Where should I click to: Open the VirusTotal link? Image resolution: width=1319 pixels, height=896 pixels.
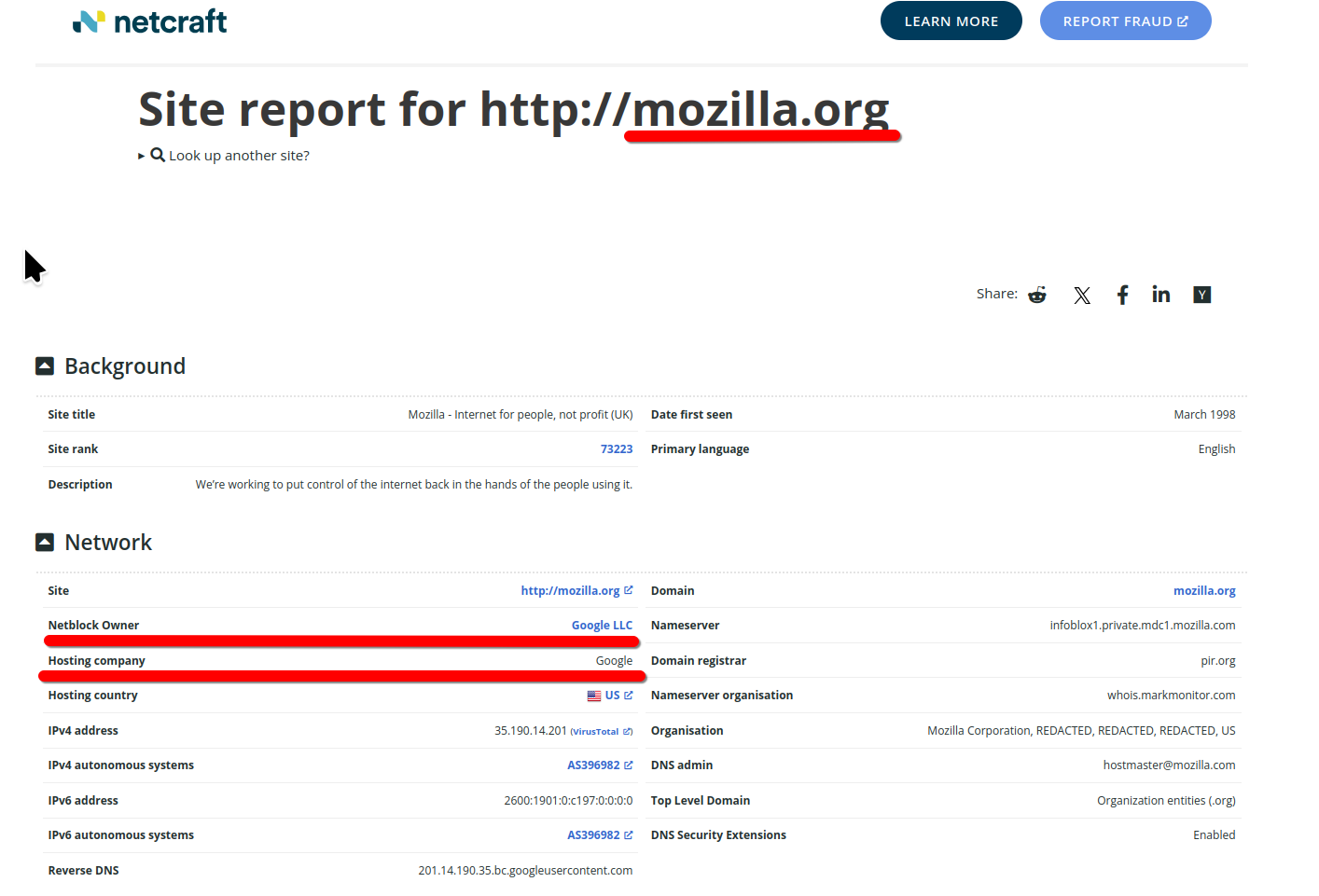pos(595,732)
